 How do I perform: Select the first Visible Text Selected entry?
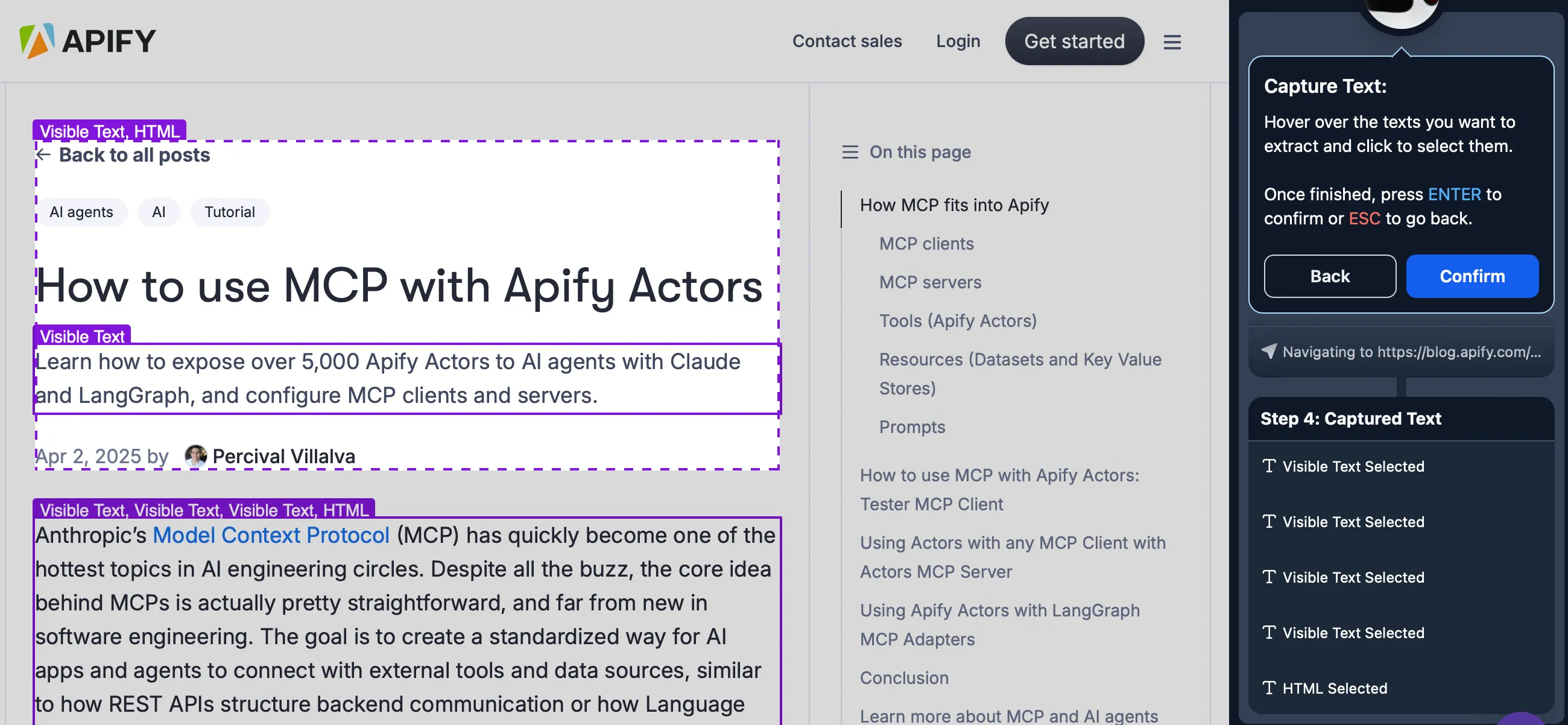point(1401,466)
